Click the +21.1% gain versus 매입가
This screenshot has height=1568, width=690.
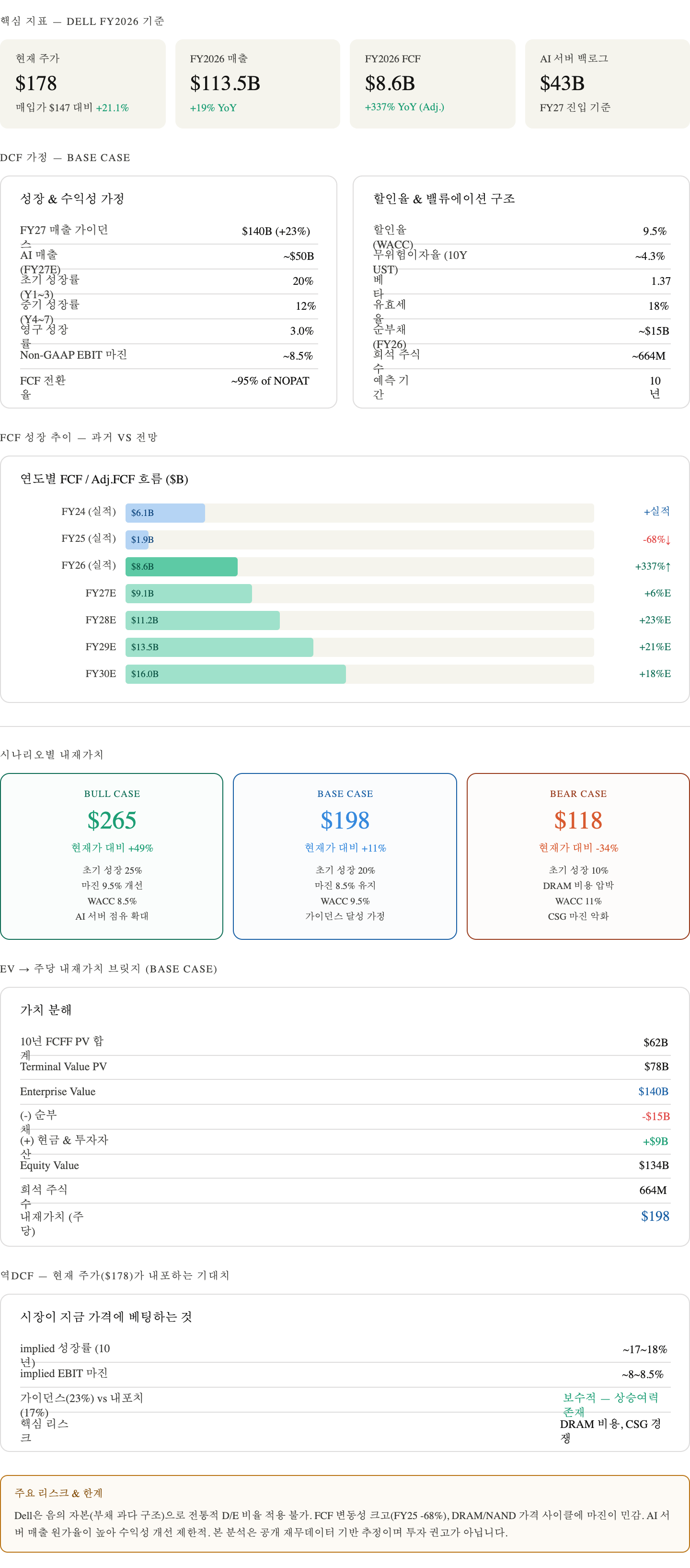113,108
